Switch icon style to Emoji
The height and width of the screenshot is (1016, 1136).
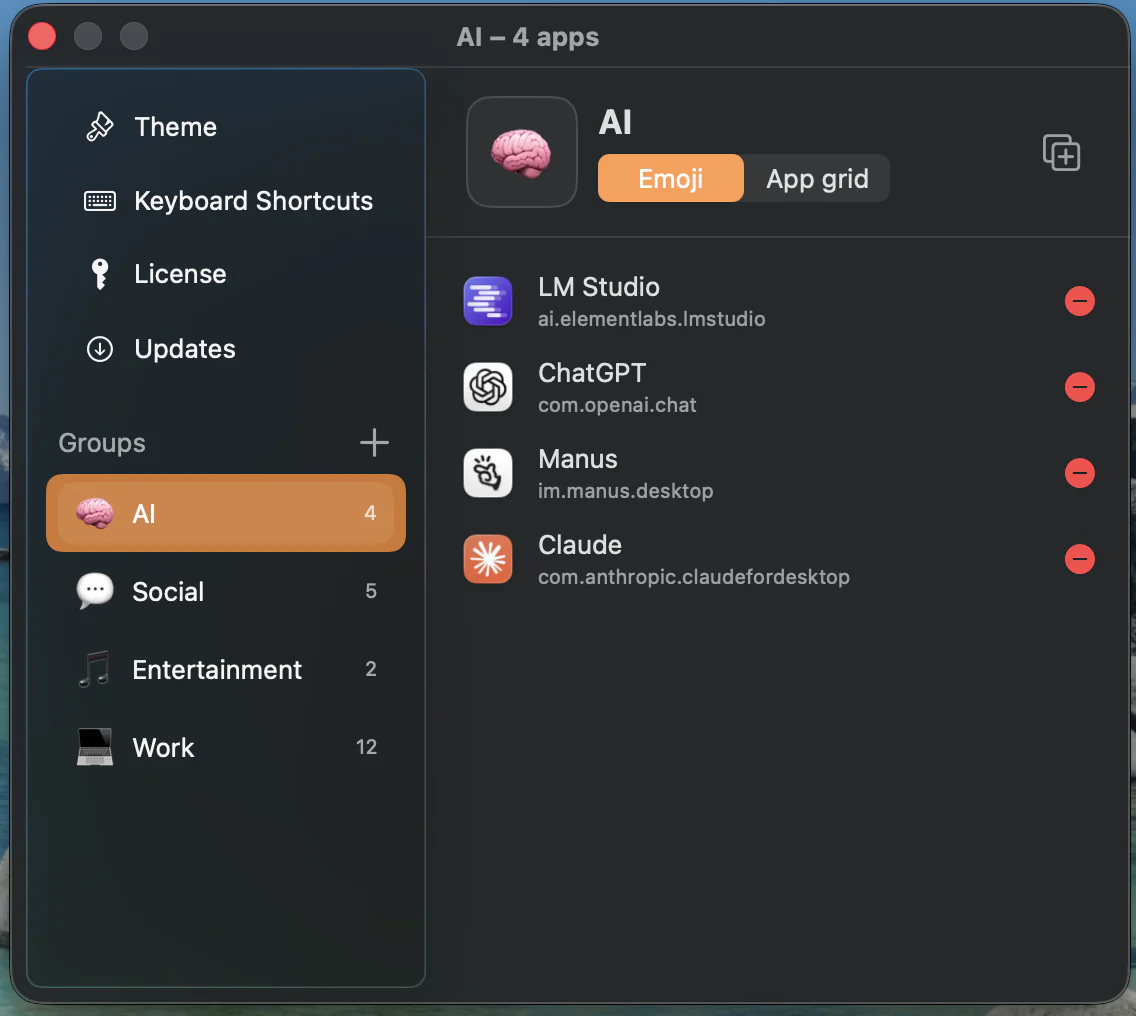pos(670,178)
